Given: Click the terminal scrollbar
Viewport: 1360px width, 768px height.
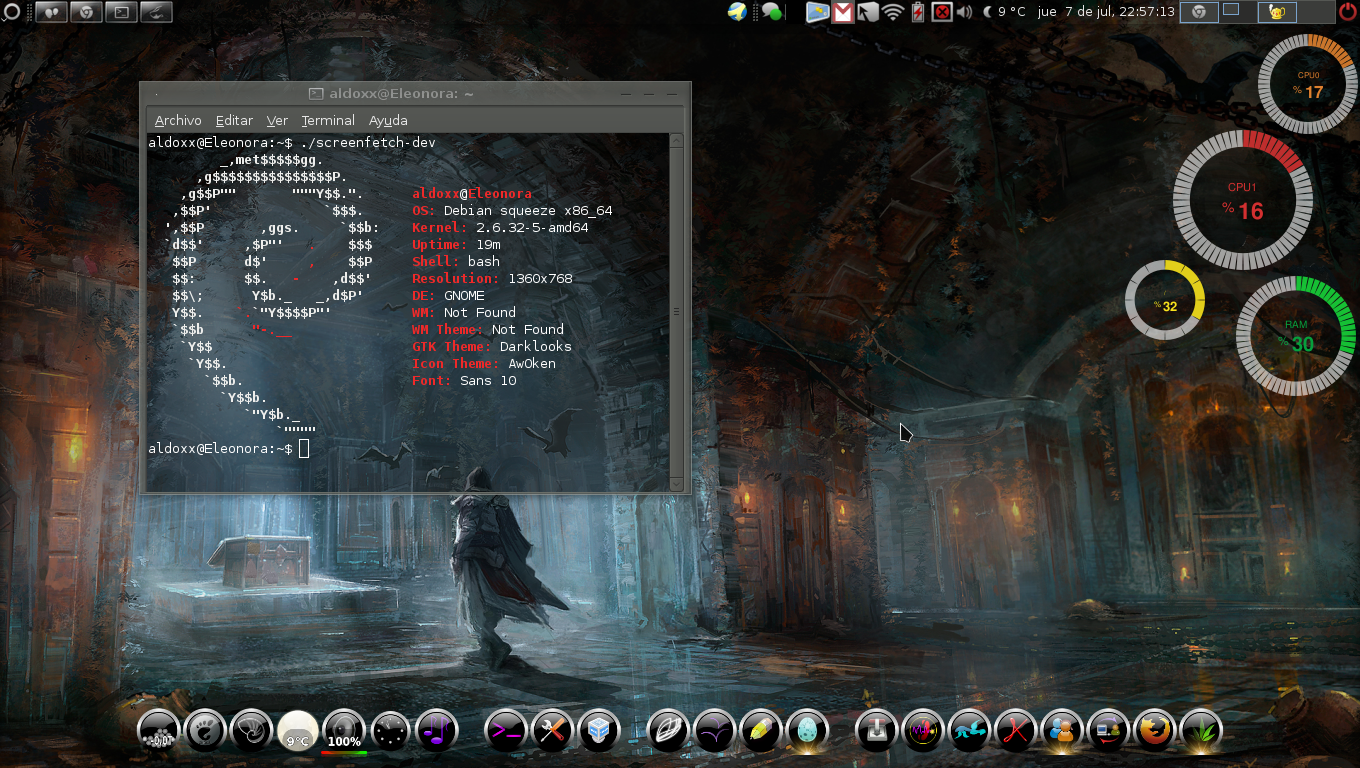Looking at the screenshot, I should tap(677, 311).
